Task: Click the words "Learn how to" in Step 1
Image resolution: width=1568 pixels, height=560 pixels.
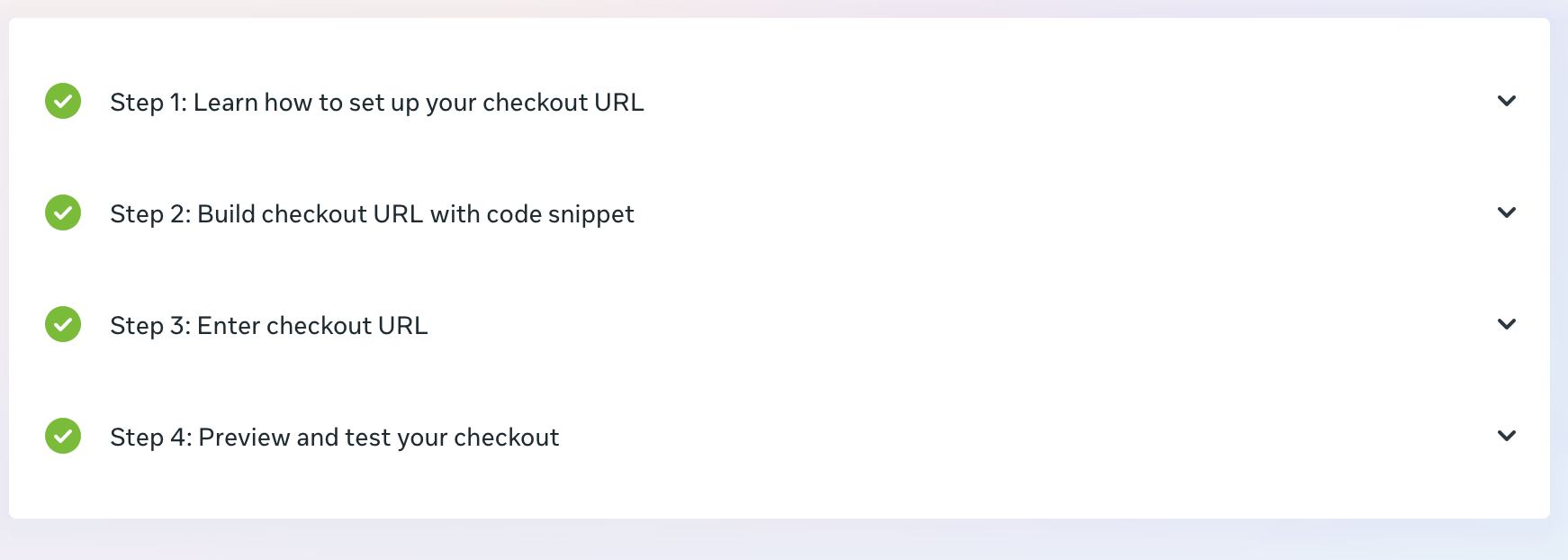Action: pyautogui.click(x=253, y=103)
